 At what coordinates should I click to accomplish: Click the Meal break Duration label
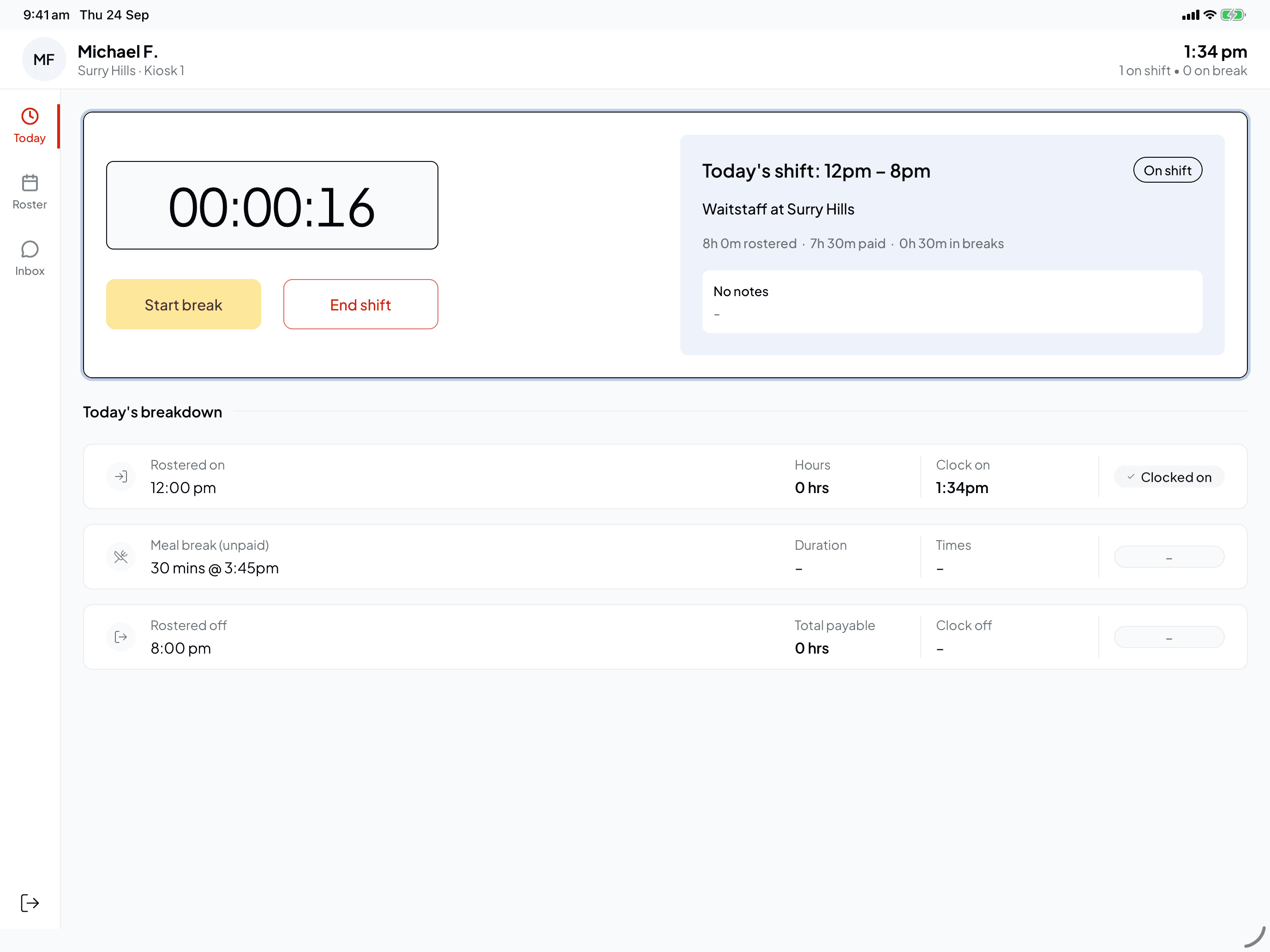pyautogui.click(x=821, y=545)
